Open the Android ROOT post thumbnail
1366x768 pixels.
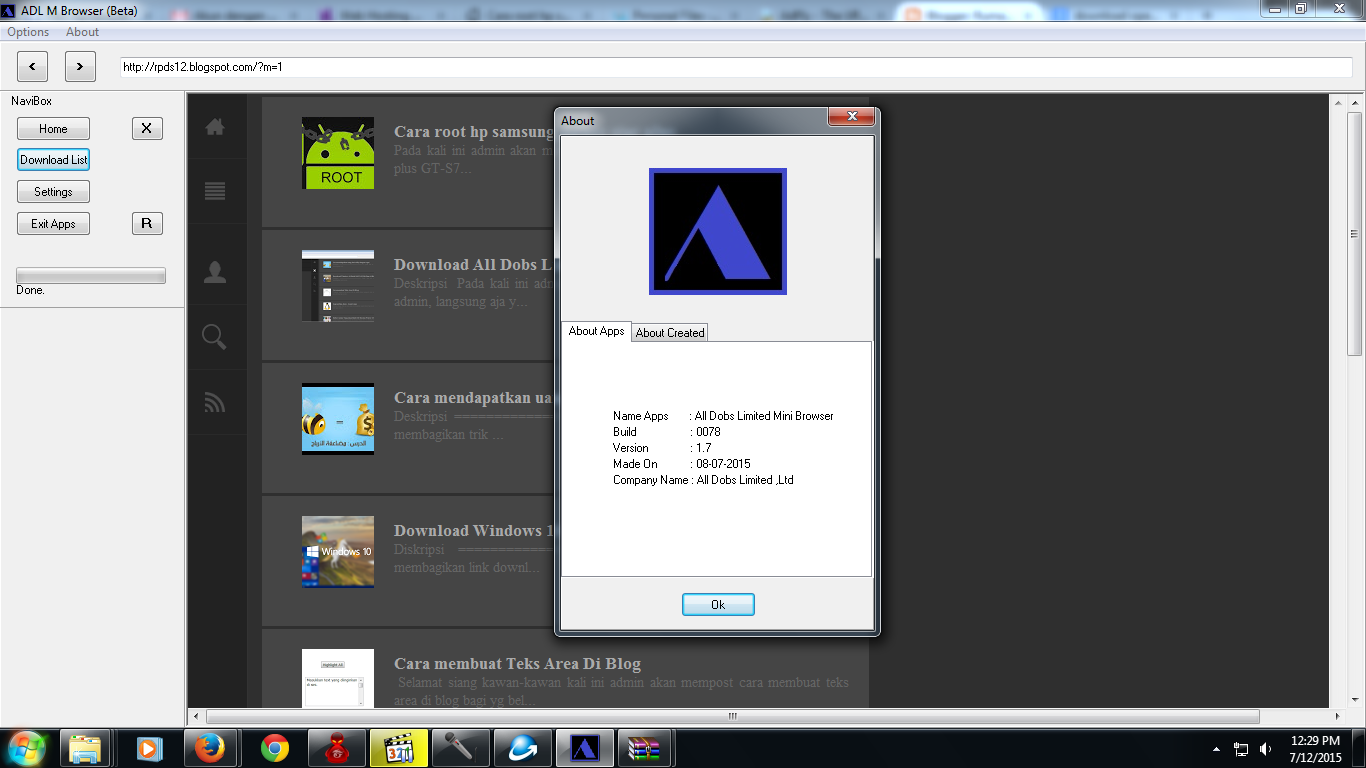338,153
